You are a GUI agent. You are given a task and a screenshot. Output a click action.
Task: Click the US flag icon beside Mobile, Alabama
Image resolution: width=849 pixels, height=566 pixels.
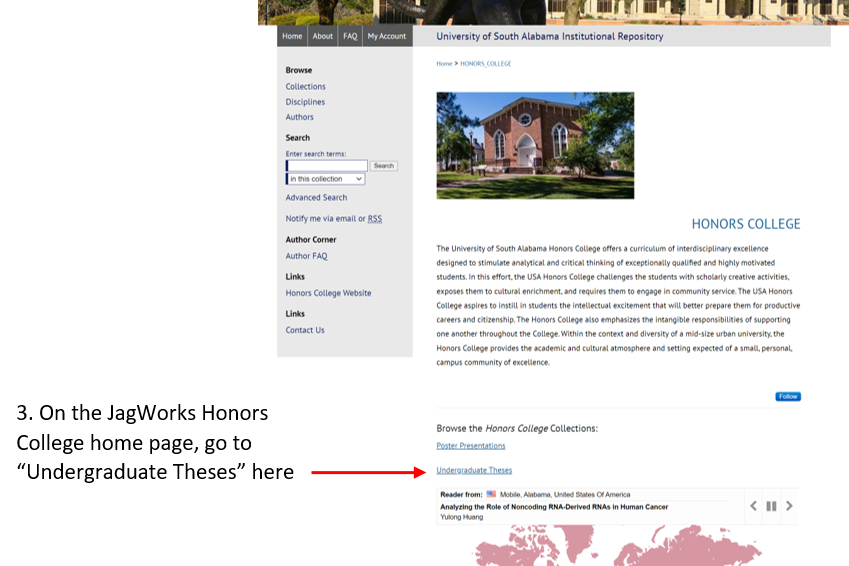[x=491, y=494]
